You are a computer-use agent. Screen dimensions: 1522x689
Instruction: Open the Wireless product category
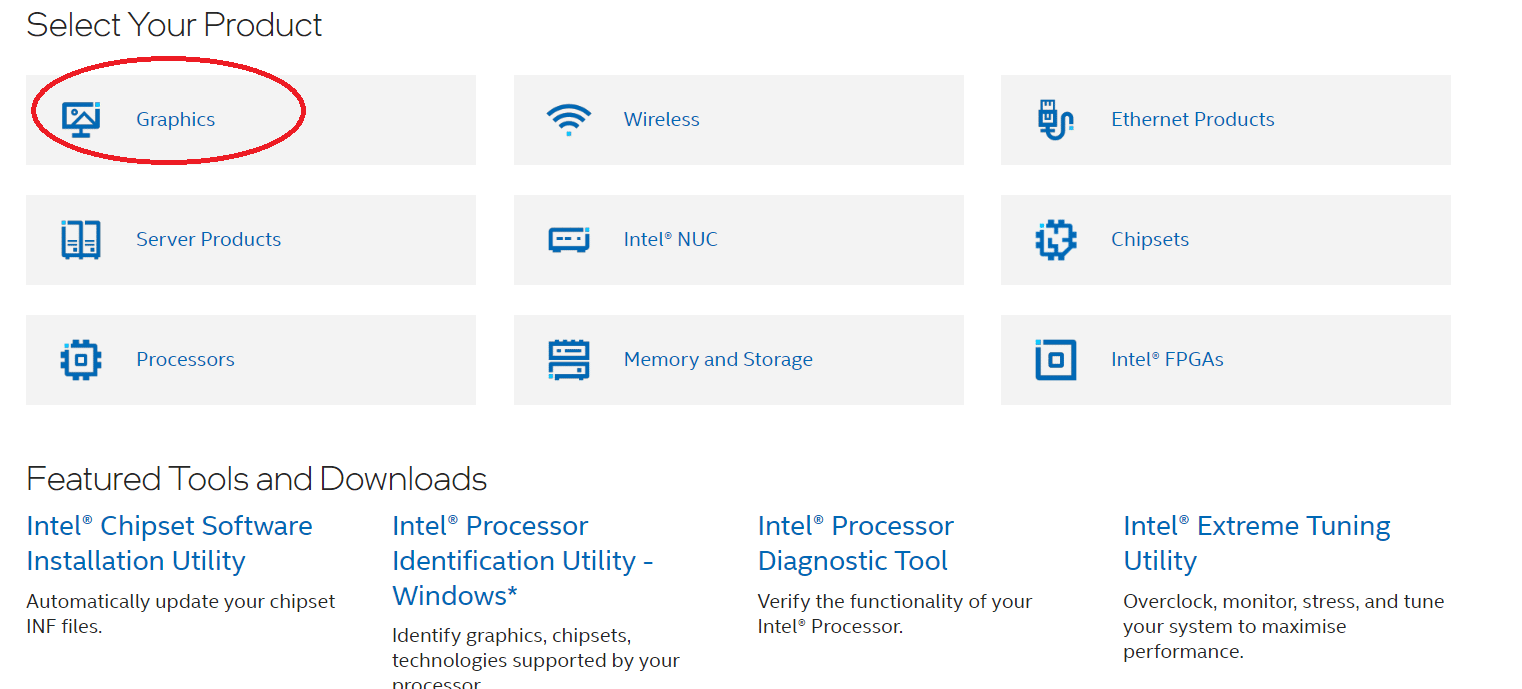tap(661, 119)
